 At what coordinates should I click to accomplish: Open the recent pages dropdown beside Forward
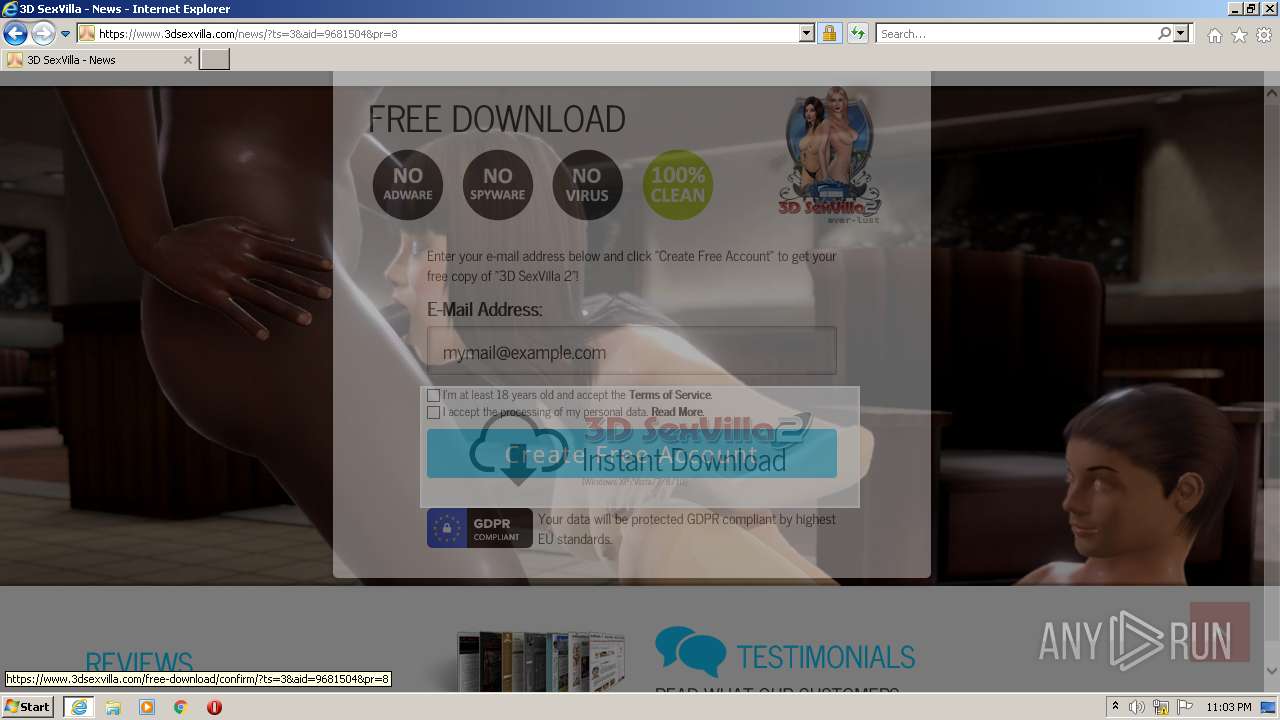point(65,34)
